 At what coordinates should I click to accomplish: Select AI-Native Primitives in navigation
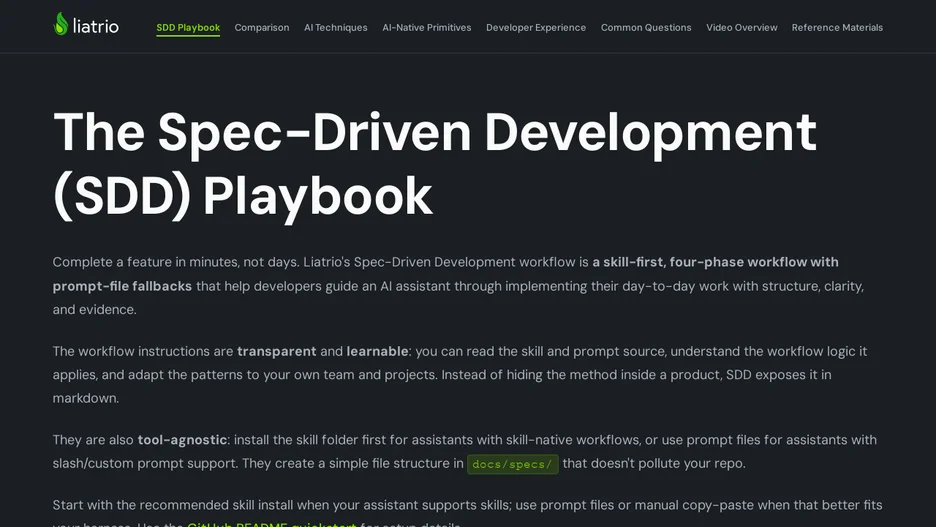tap(427, 27)
